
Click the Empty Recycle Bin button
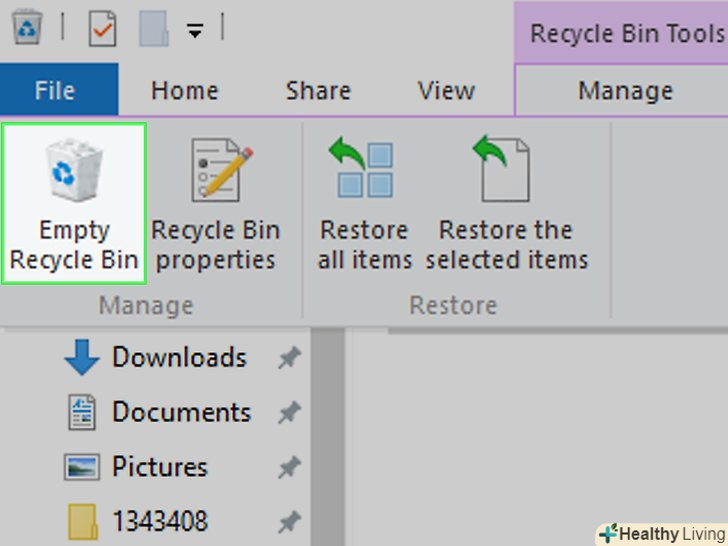[x=74, y=203]
